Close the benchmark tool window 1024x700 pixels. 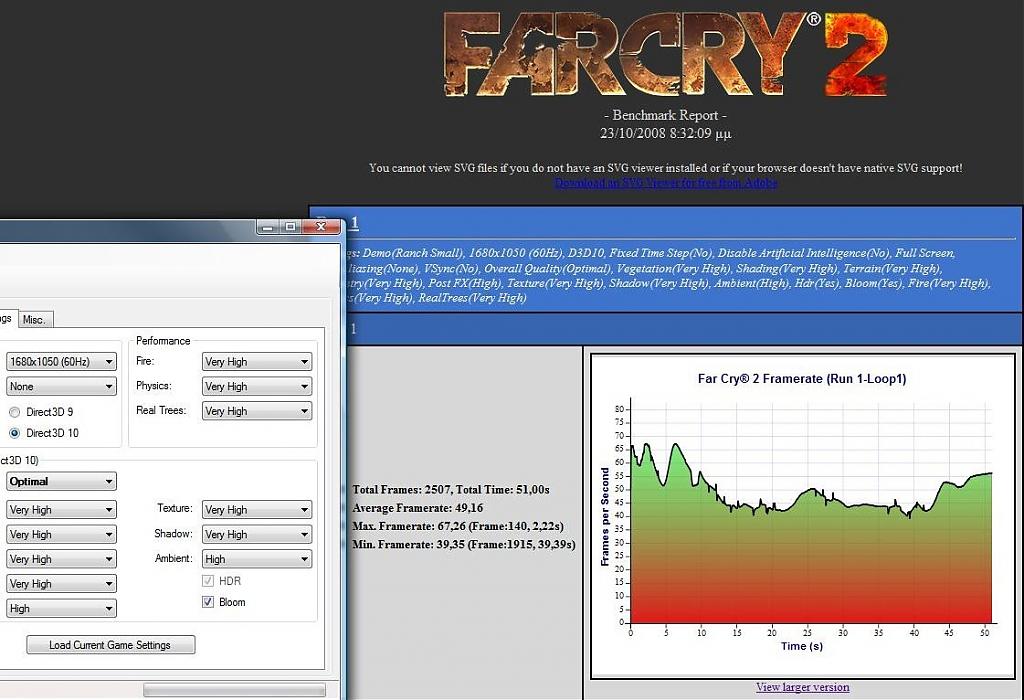321,227
